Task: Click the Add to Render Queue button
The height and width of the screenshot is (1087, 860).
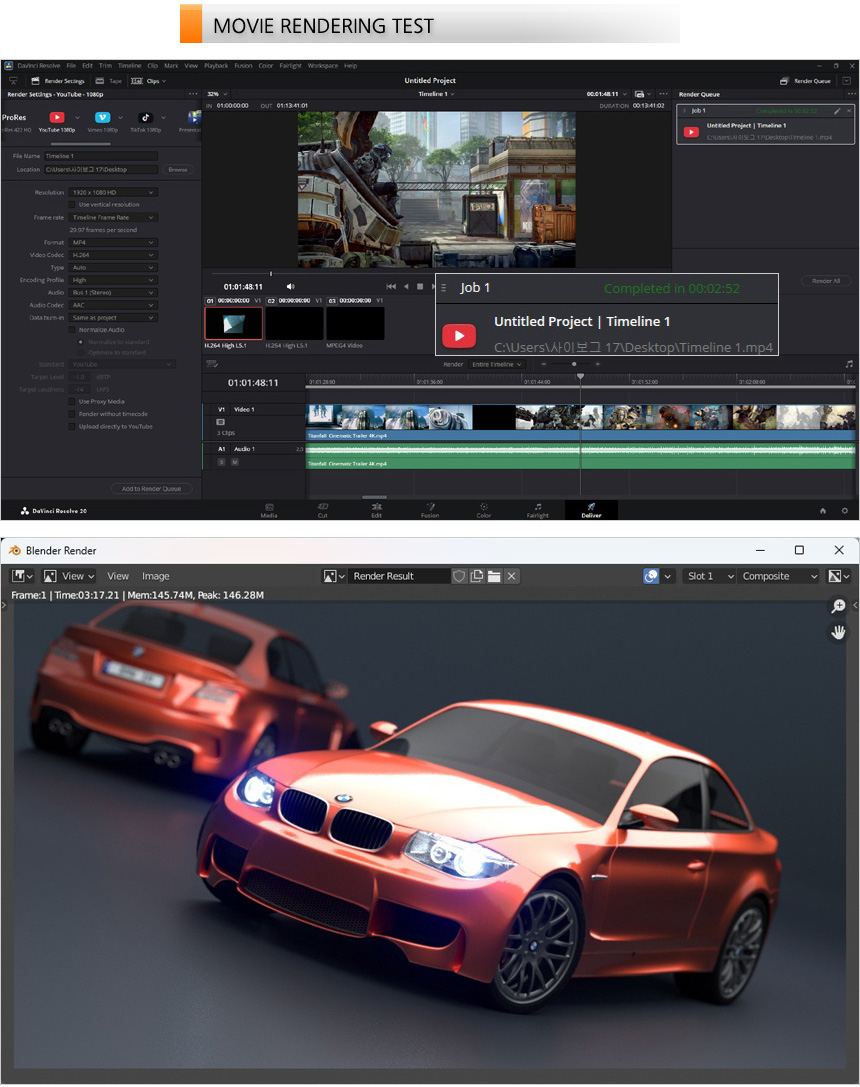Action: click(151, 489)
